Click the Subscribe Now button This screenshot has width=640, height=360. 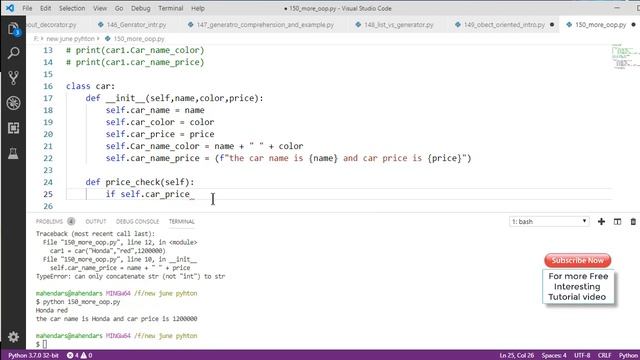(x=578, y=260)
